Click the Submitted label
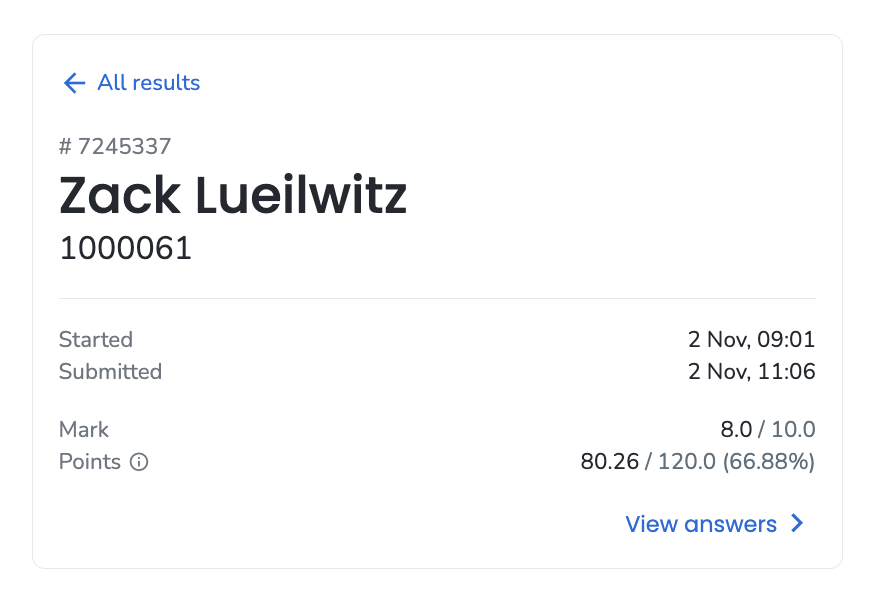The image size is (878, 602). point(110,371)
